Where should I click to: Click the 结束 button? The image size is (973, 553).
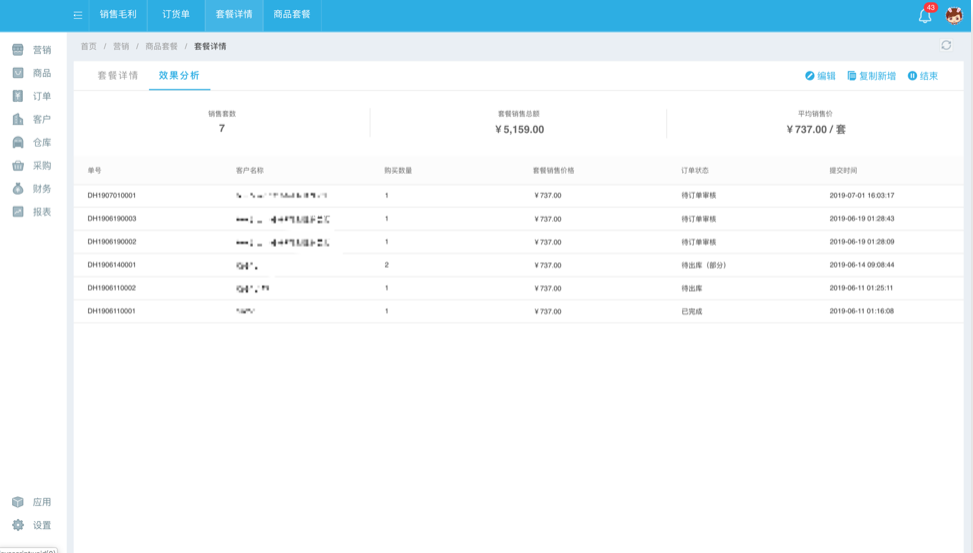coord(922,76)
